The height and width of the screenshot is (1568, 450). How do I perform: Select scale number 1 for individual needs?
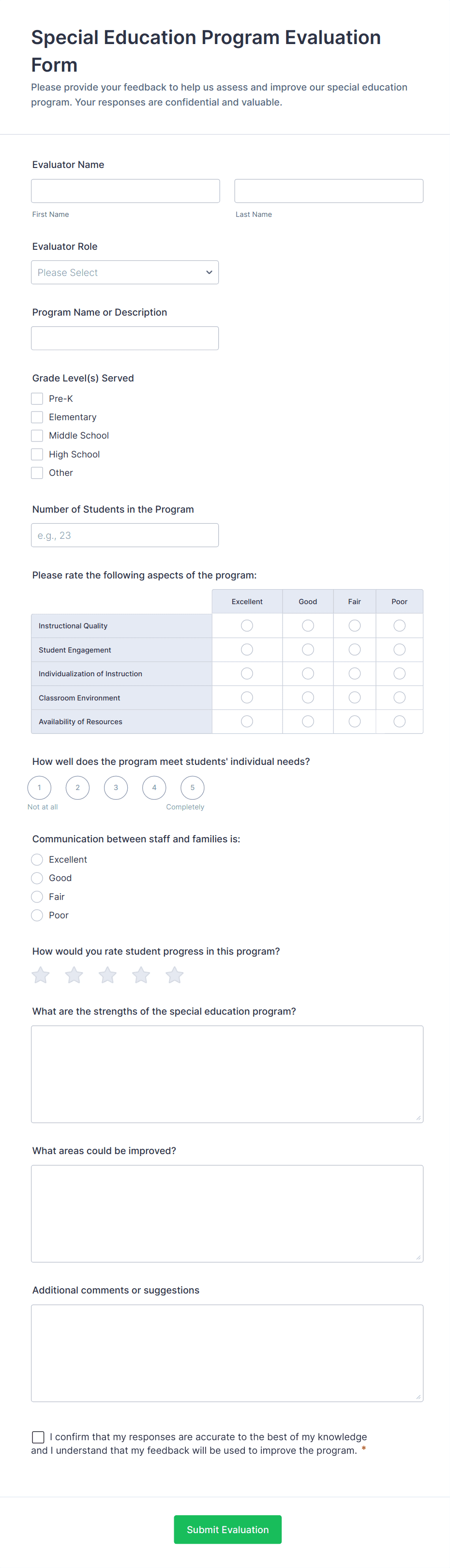pos(40,788)
